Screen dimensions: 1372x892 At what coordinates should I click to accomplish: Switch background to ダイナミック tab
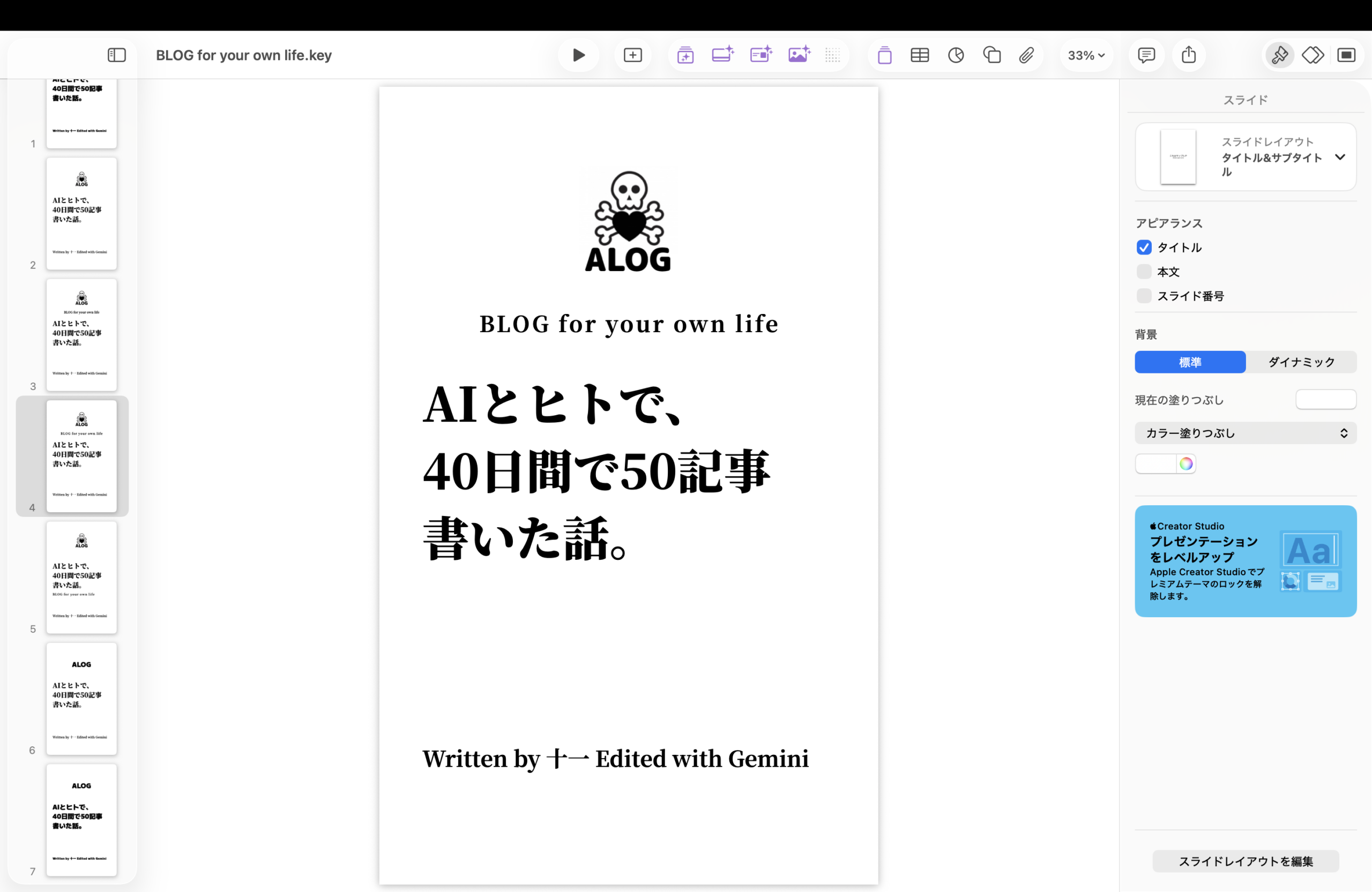pyautogui.click(x=1301, y=362)
